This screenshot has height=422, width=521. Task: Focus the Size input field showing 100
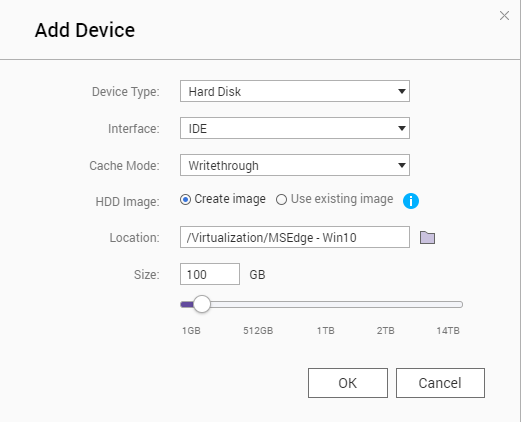(x=210, y=274)
